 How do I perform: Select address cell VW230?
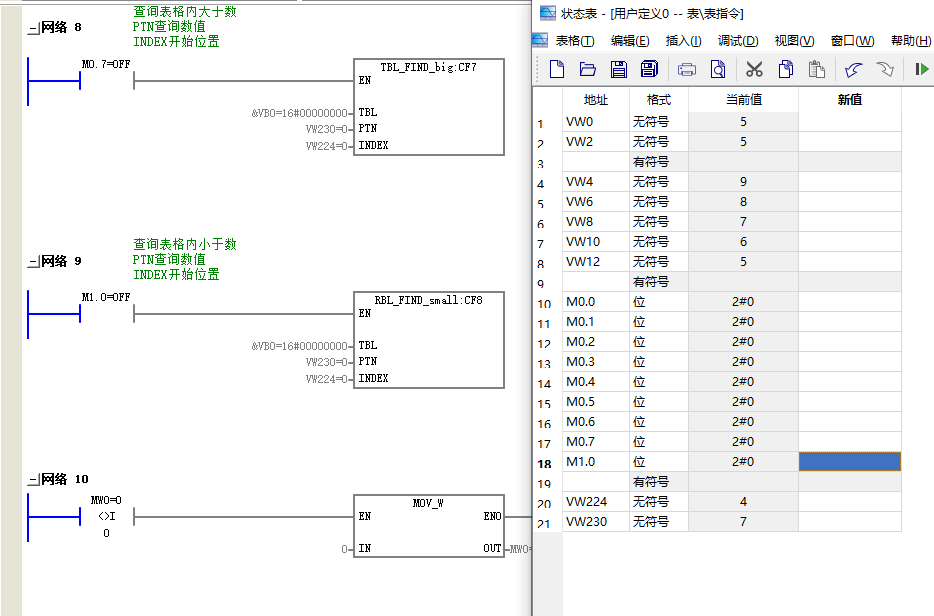tap(596, 522)
